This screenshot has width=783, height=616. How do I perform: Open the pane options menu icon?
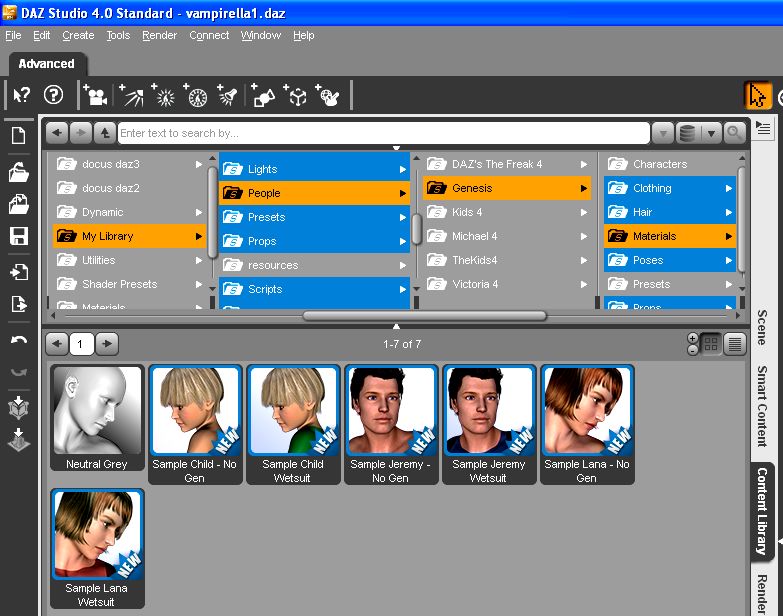point(763,128)
